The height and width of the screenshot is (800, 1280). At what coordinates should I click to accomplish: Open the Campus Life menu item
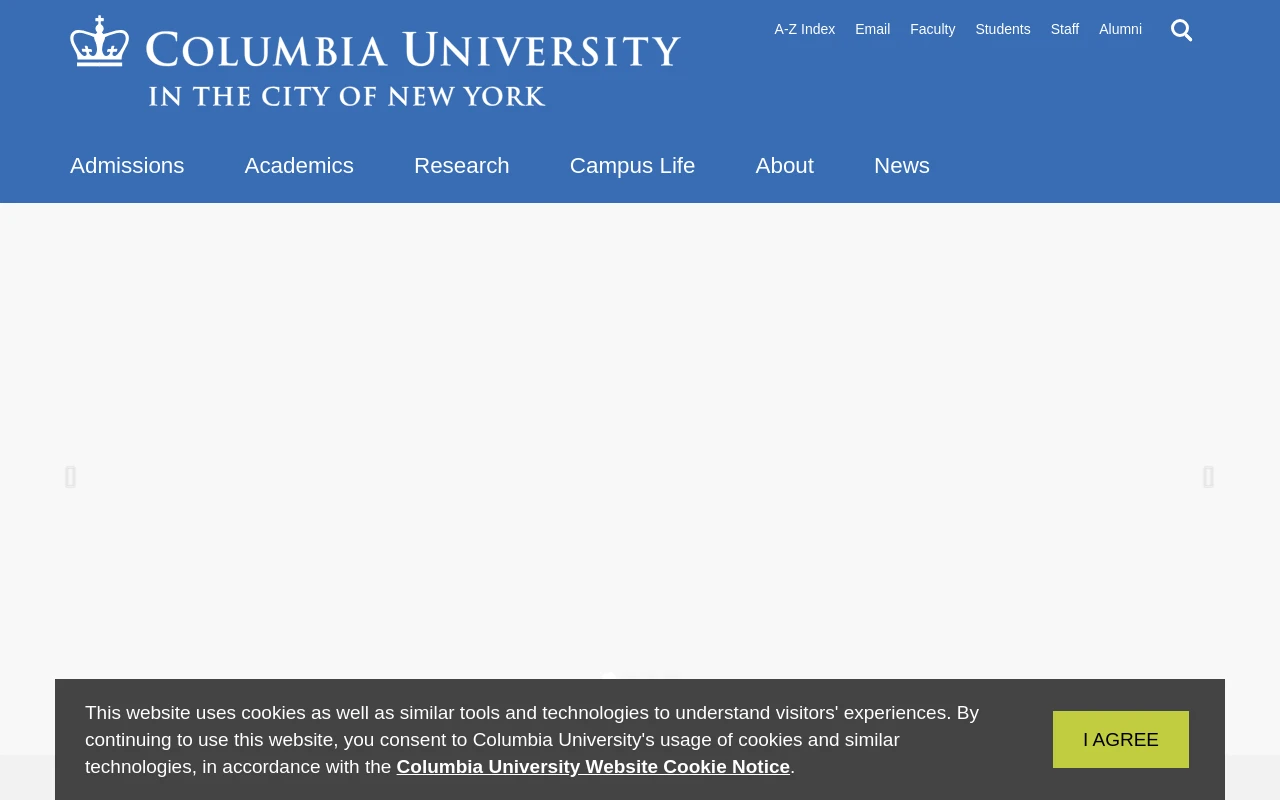[632, 166]
